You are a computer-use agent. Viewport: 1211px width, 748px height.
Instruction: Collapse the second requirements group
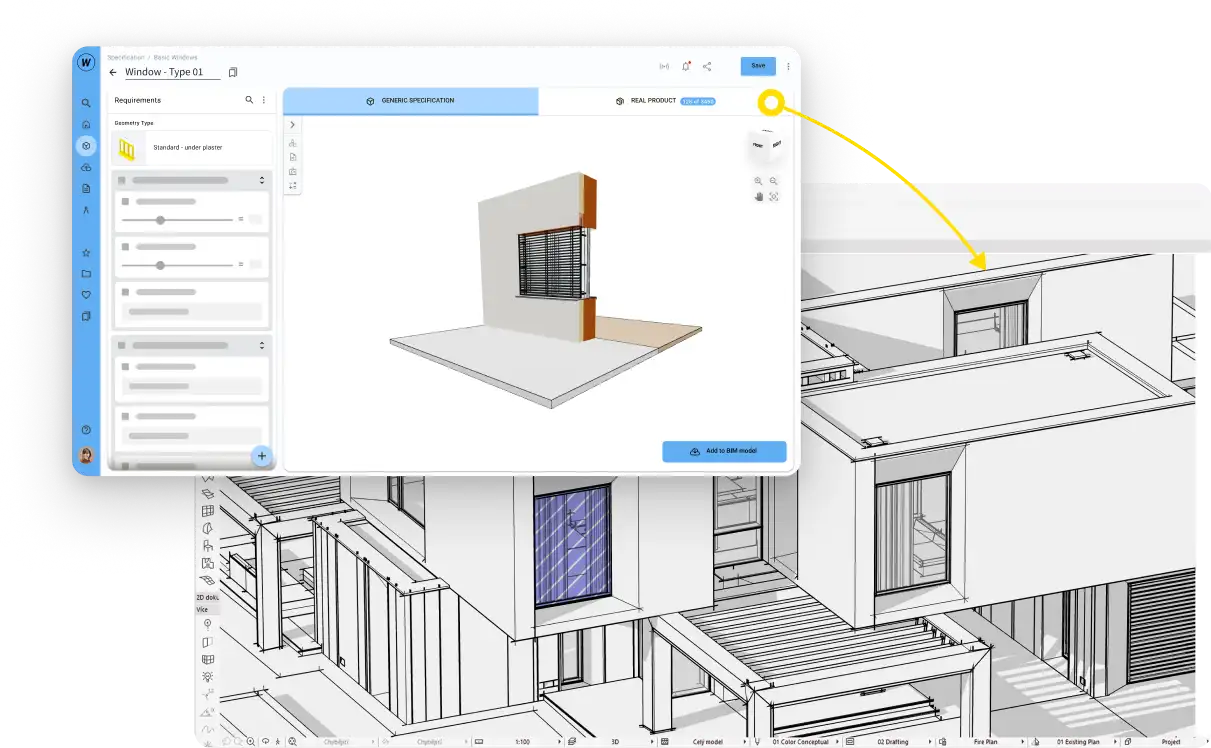coord(262,345)
